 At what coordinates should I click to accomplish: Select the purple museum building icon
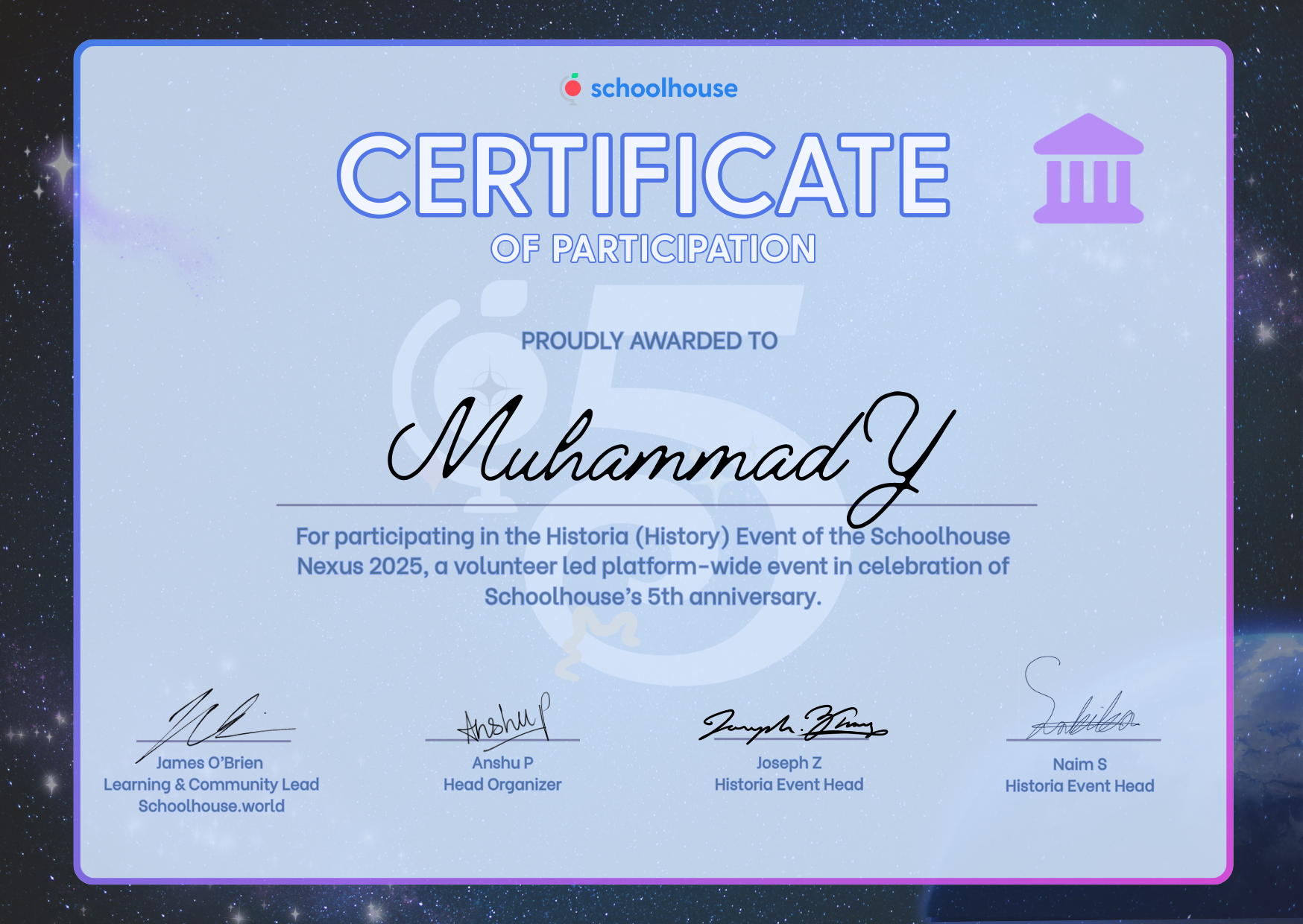(1087, 168)
